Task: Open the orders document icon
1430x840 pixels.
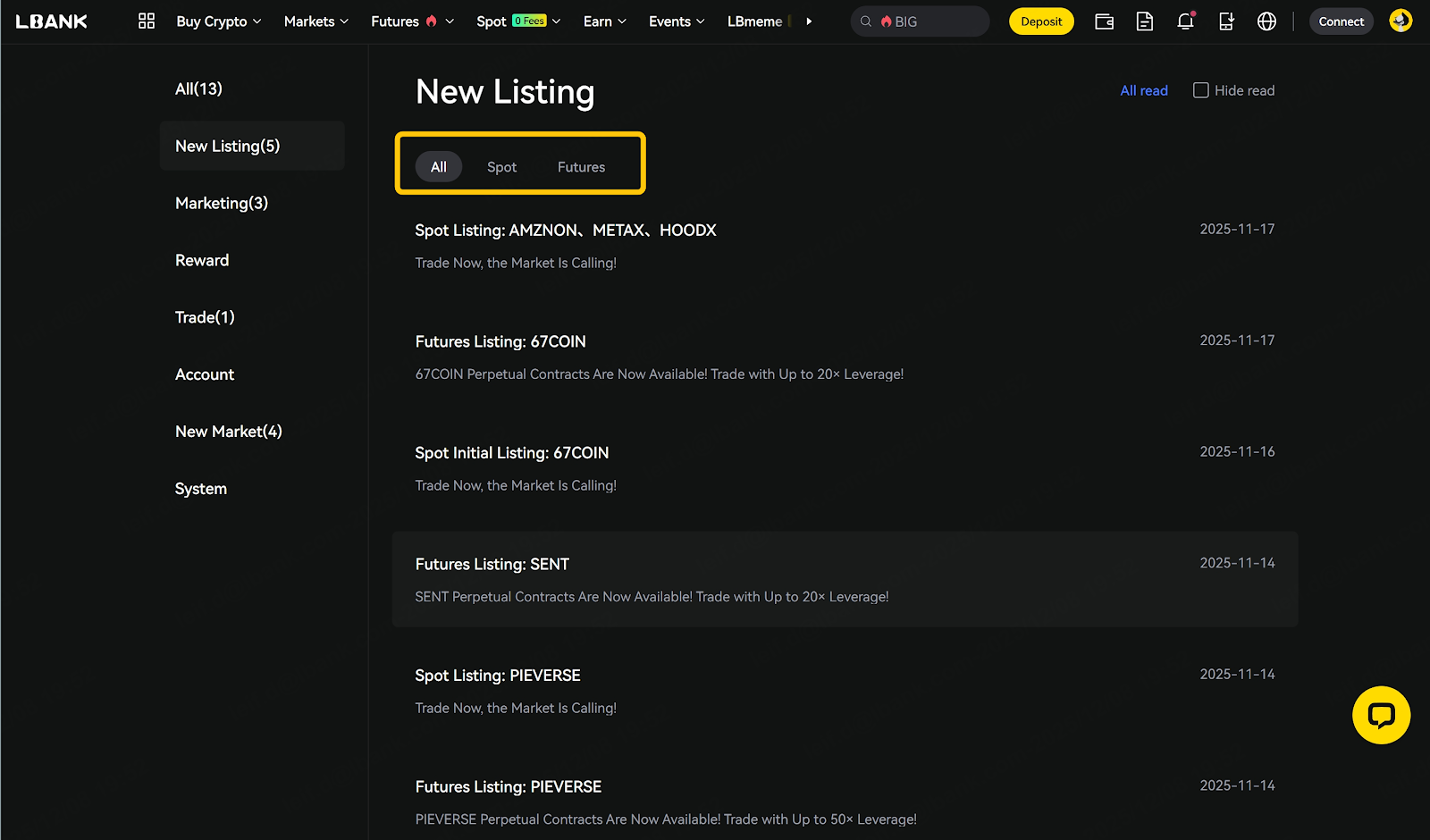Action: point(1144,21)
